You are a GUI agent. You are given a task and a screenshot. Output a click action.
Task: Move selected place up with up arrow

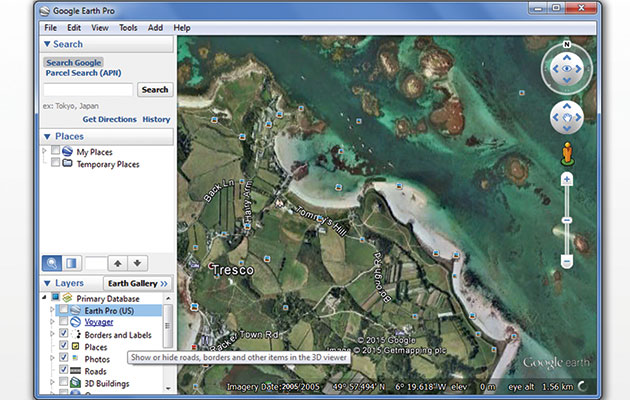tap(117, 263)
